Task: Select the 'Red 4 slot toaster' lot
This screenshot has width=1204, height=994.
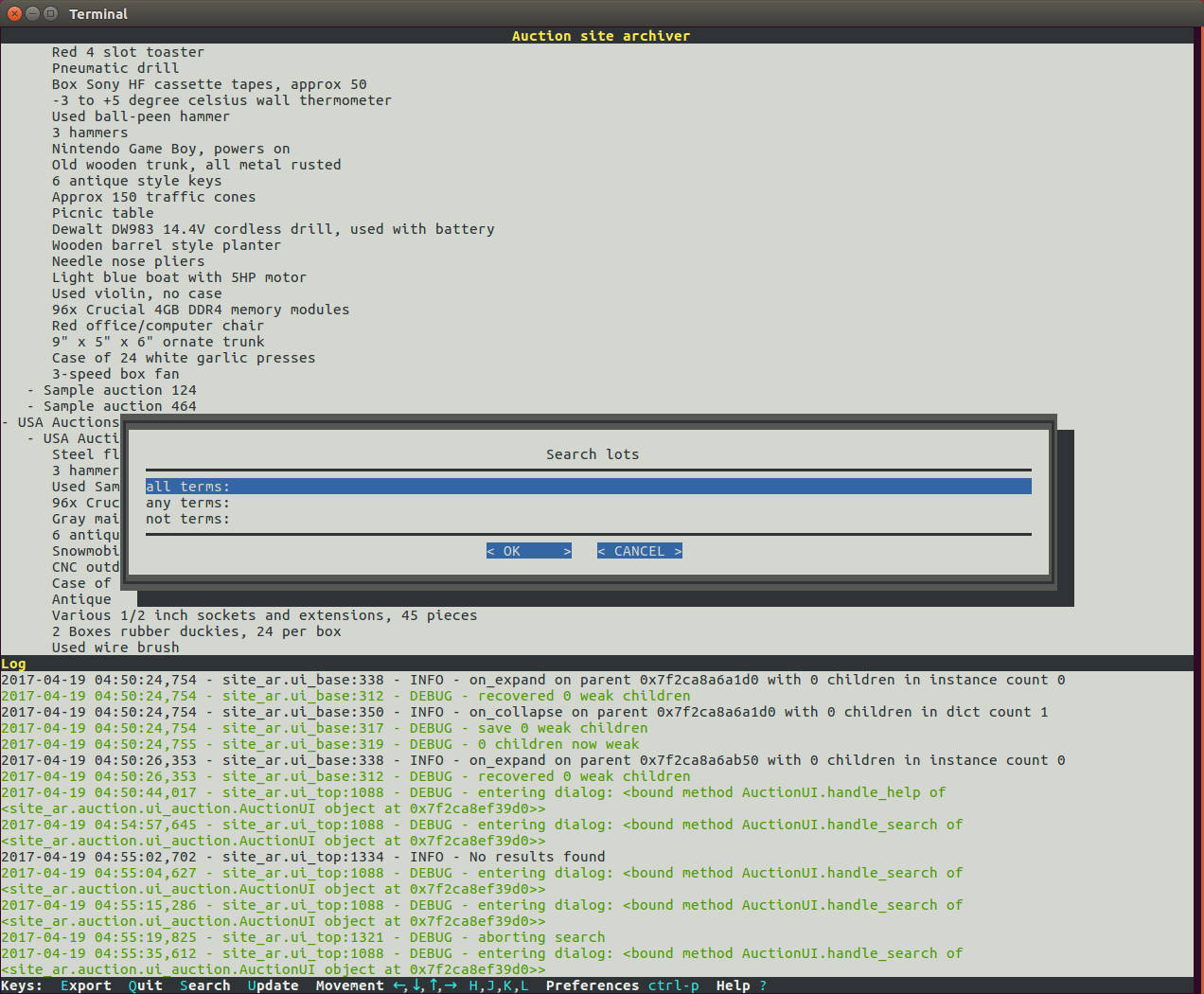Action: [x=128, y=52]
